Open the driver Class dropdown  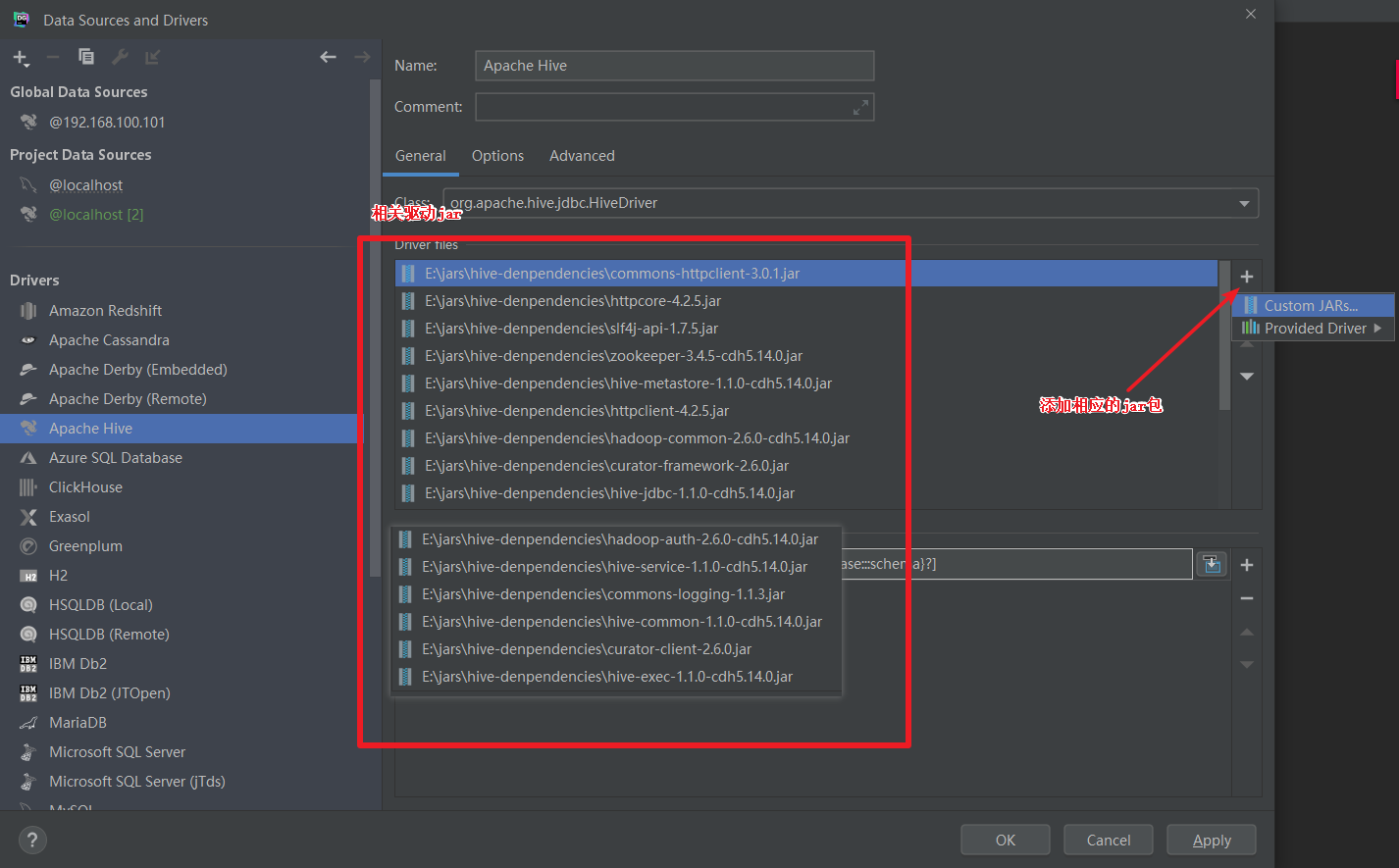click(x=1244, y=203)
